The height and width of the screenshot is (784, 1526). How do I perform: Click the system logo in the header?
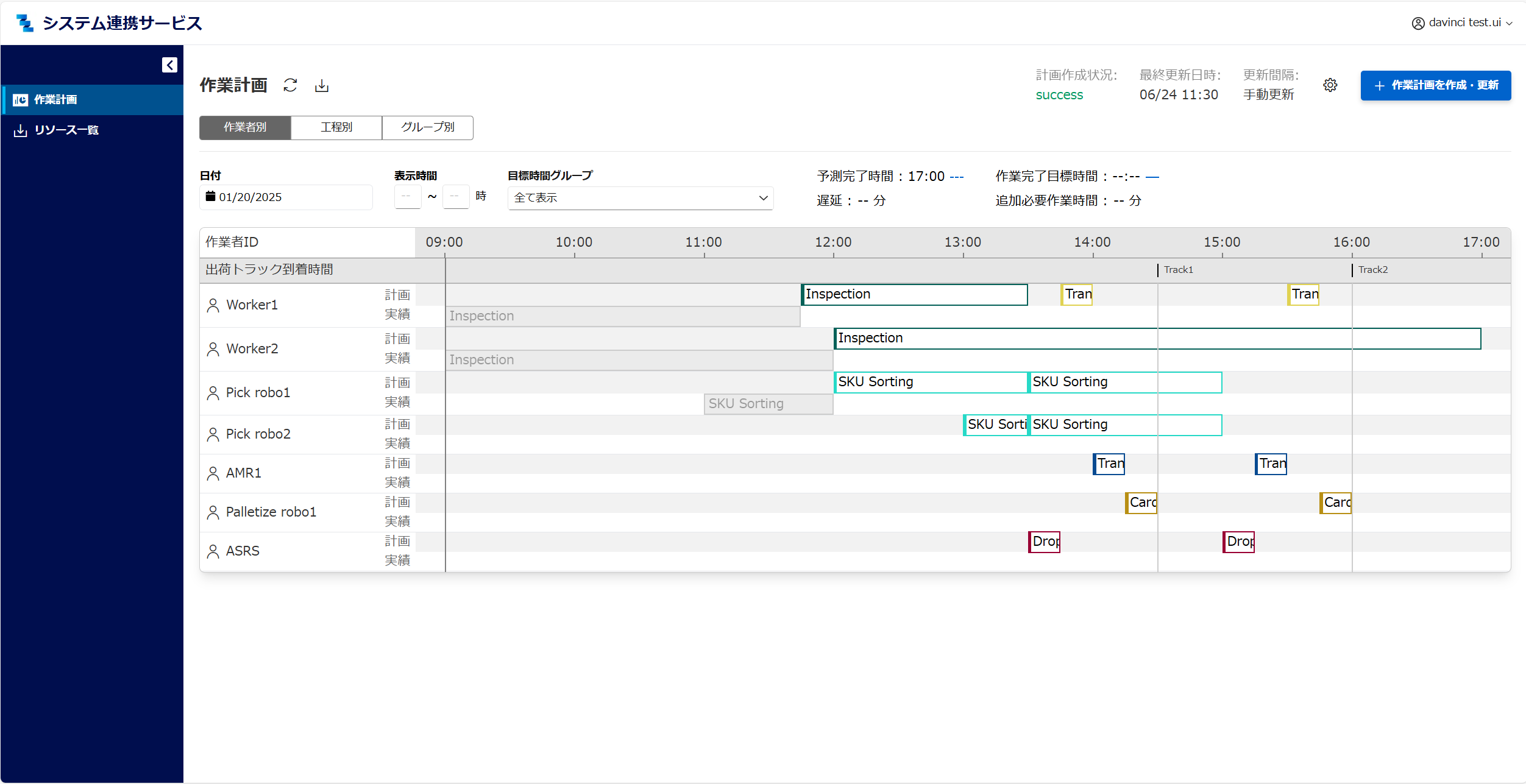(25, 23)
